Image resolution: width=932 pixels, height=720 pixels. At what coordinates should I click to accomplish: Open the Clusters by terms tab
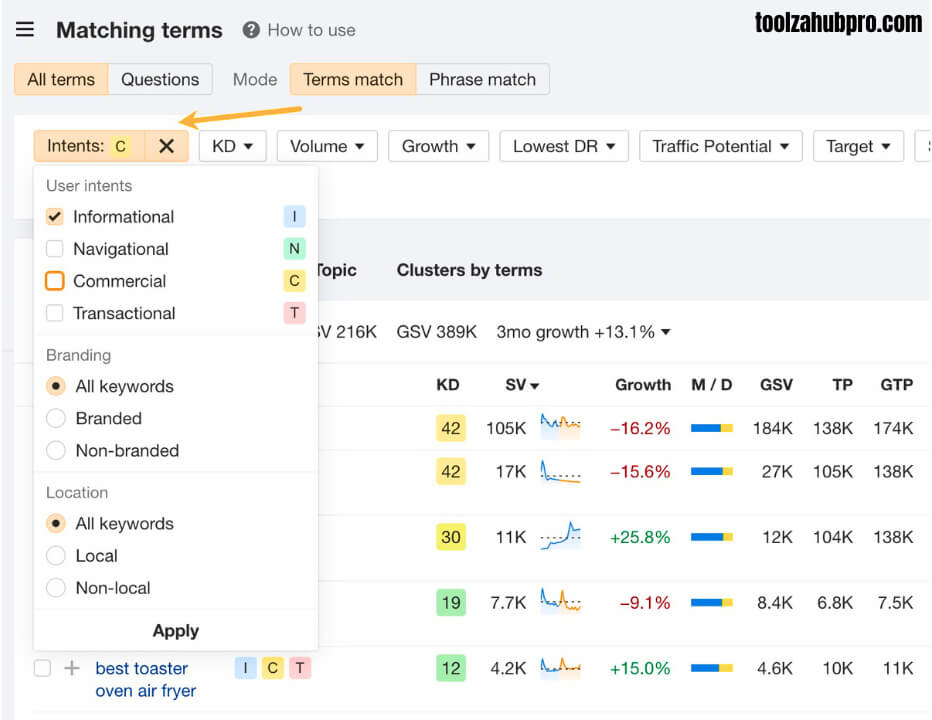coord(469,270)
